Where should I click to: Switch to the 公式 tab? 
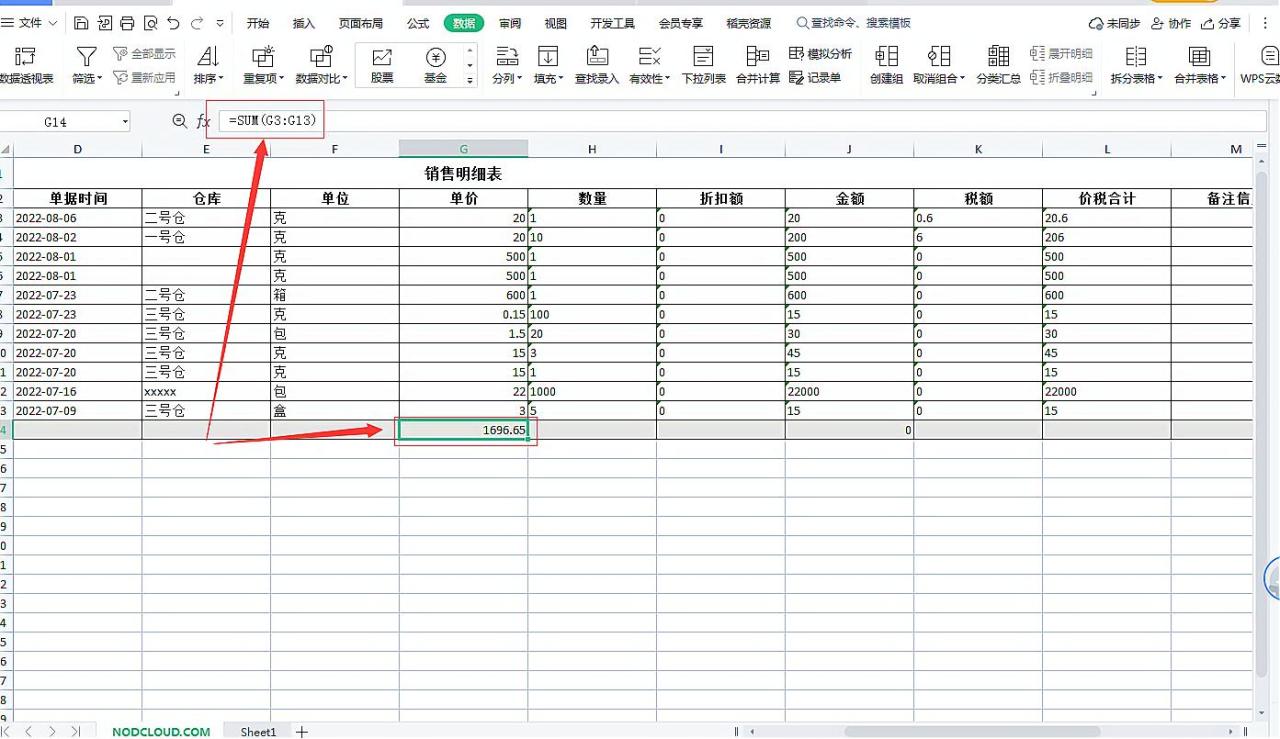(418, 23)
